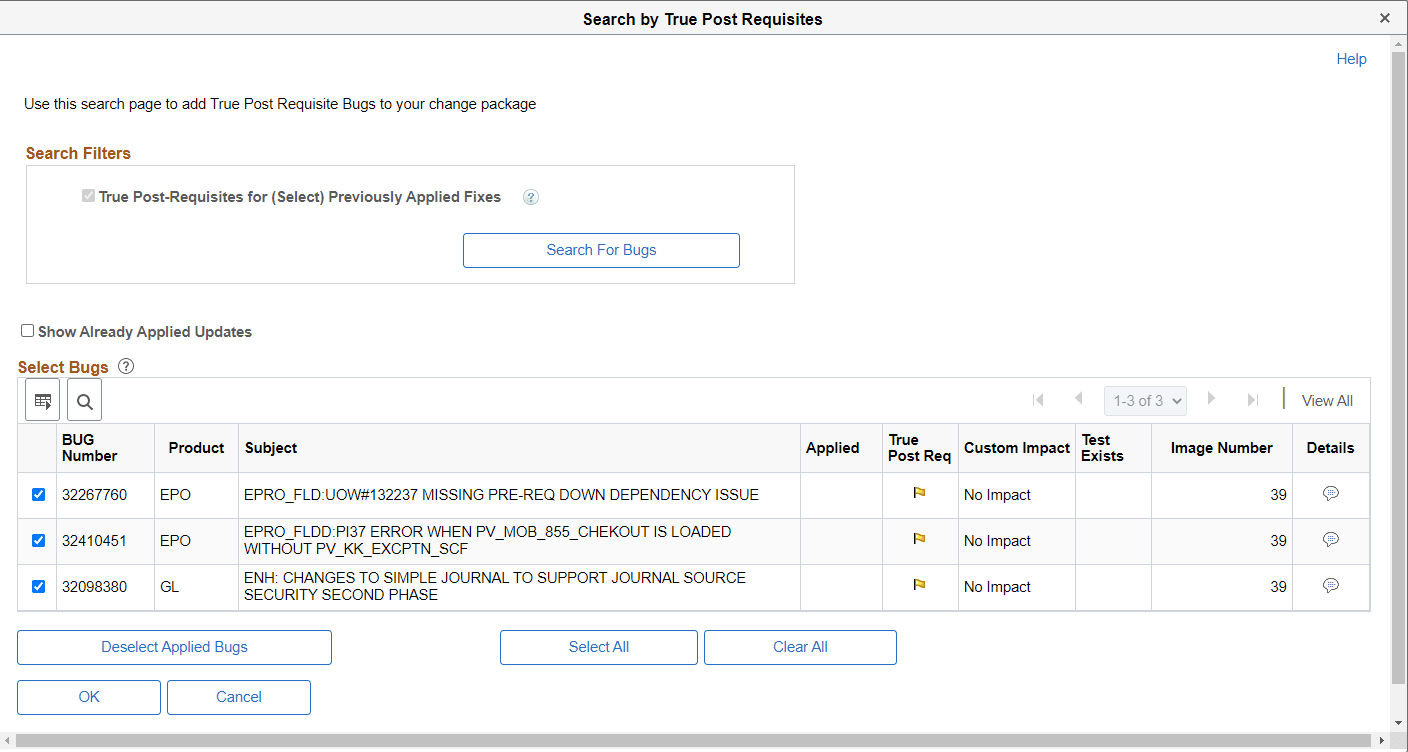Click the yellow flag for bug 32098380
This screenshot has height=752, width=1408.
pos(919,586)
